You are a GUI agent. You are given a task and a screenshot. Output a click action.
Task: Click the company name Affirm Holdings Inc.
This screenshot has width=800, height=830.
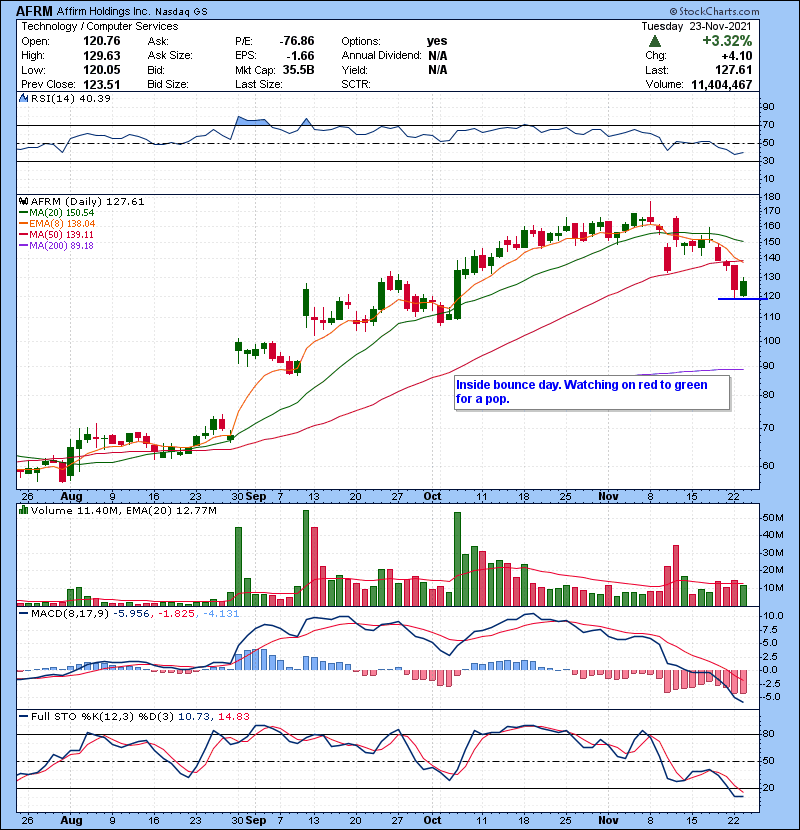tap(104, 11)
